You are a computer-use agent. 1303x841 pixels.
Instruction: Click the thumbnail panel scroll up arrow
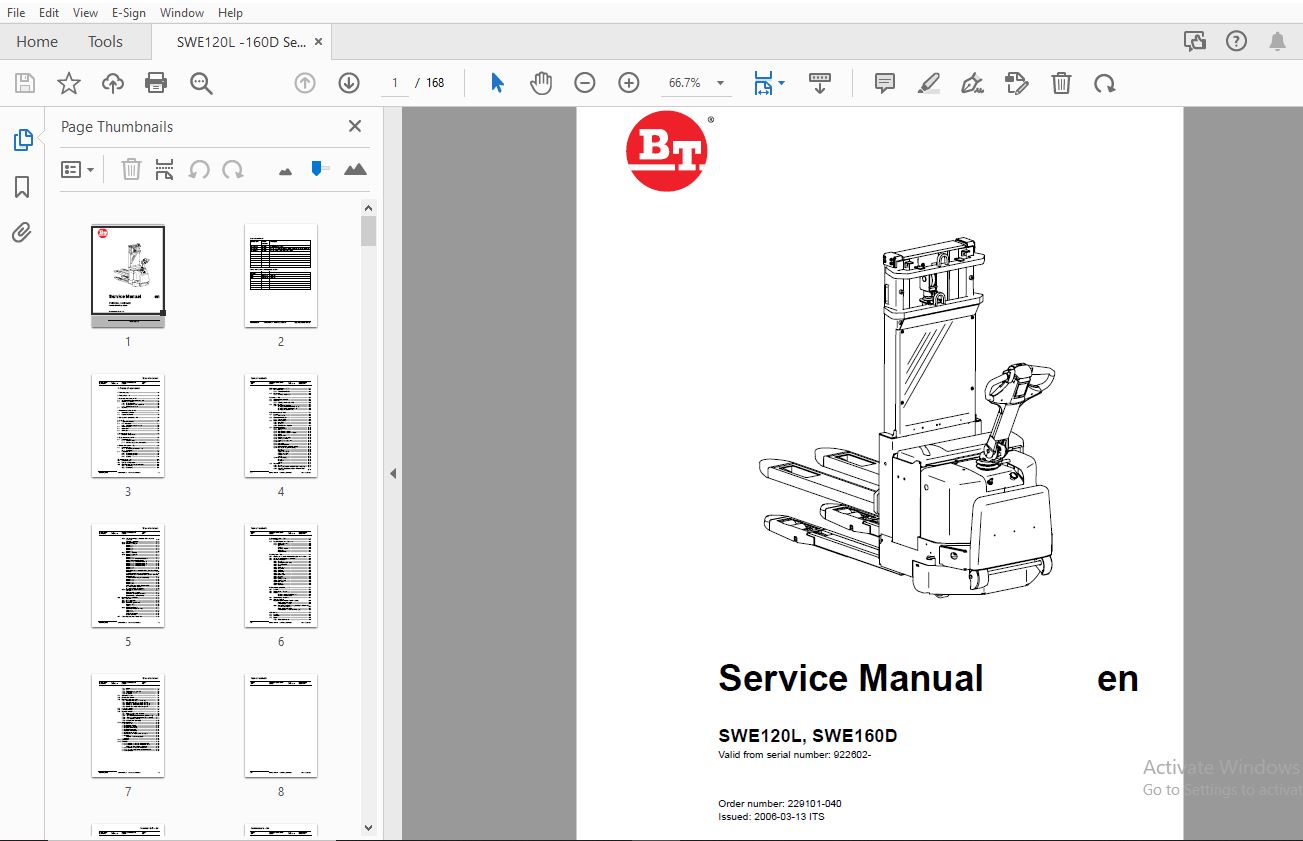(369, 208)
